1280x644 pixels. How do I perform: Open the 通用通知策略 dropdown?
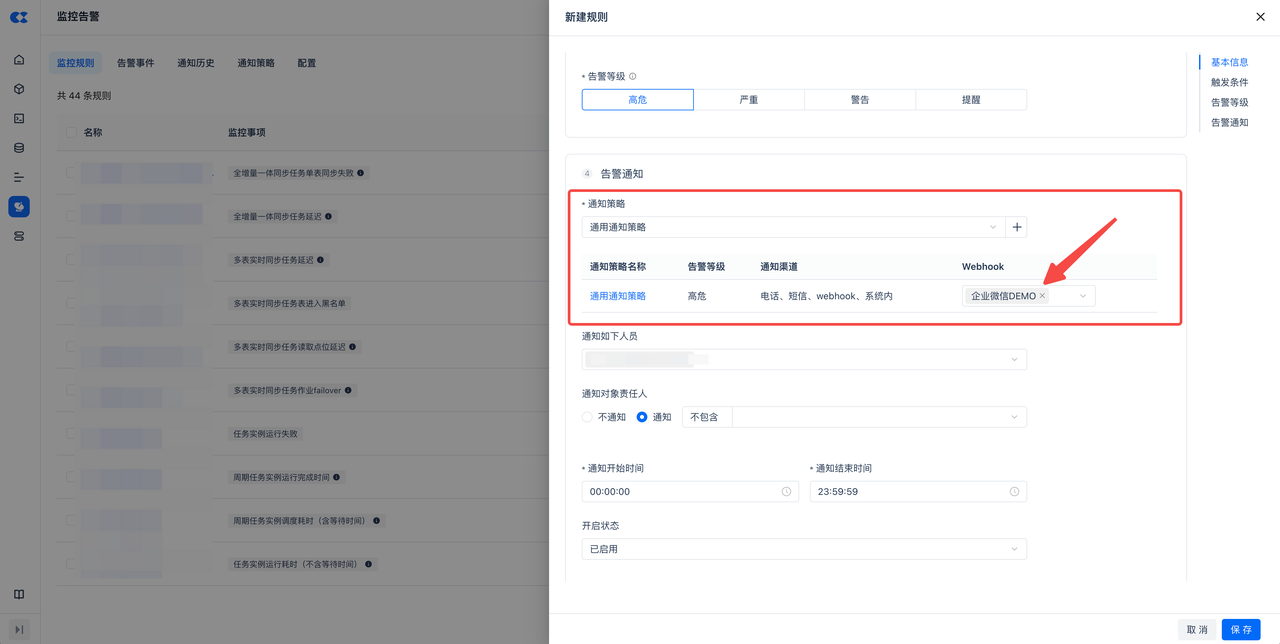point(792,227)
